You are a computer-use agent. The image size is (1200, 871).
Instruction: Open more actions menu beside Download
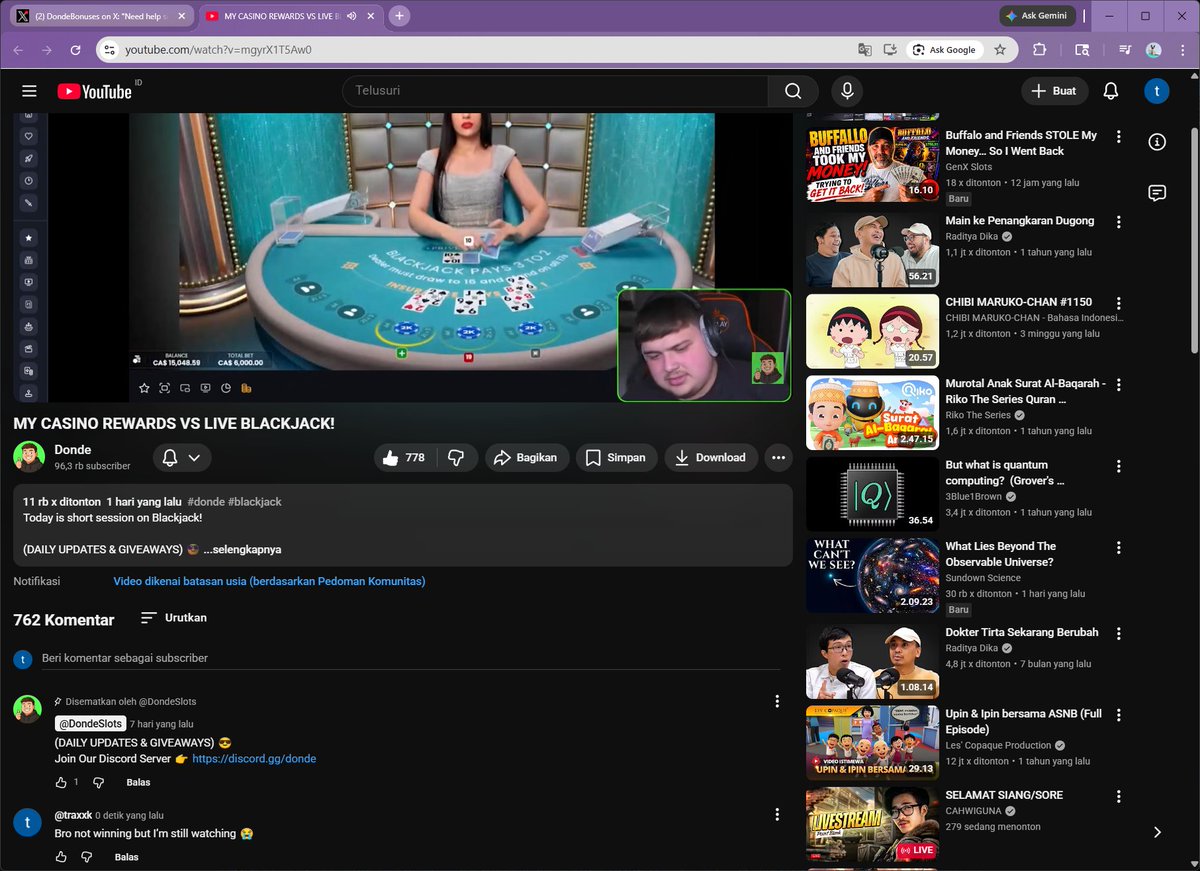click(778, 458)
